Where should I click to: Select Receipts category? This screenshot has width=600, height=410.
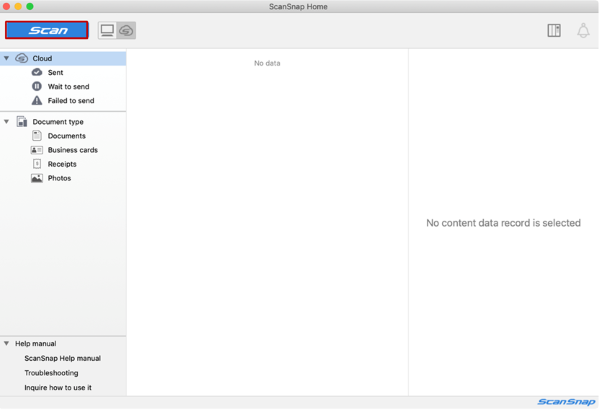(x=62, y=164)
